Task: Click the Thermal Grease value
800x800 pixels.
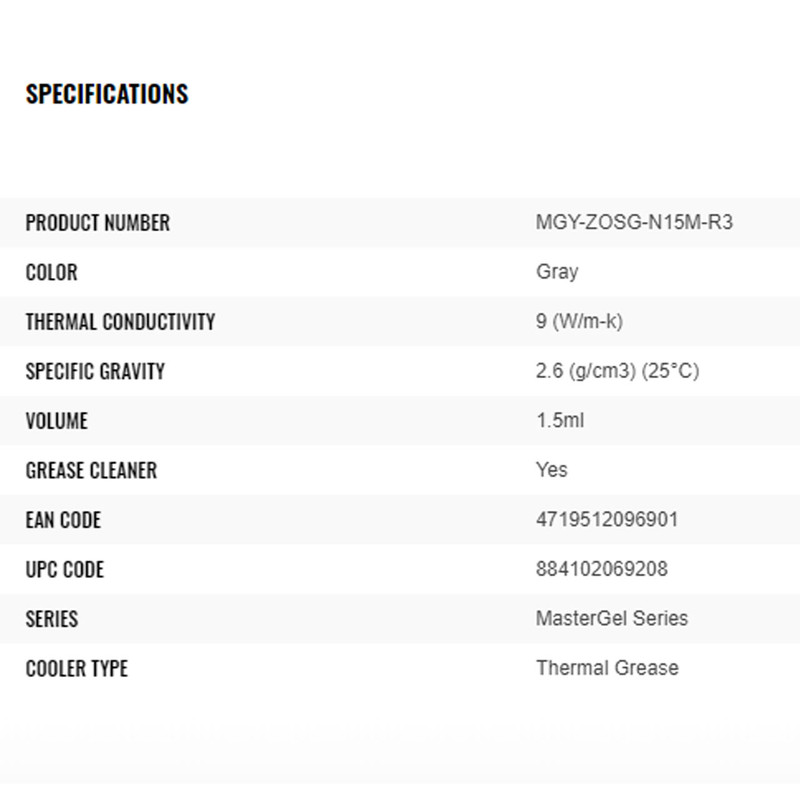Action: click(x=607, y=668)
